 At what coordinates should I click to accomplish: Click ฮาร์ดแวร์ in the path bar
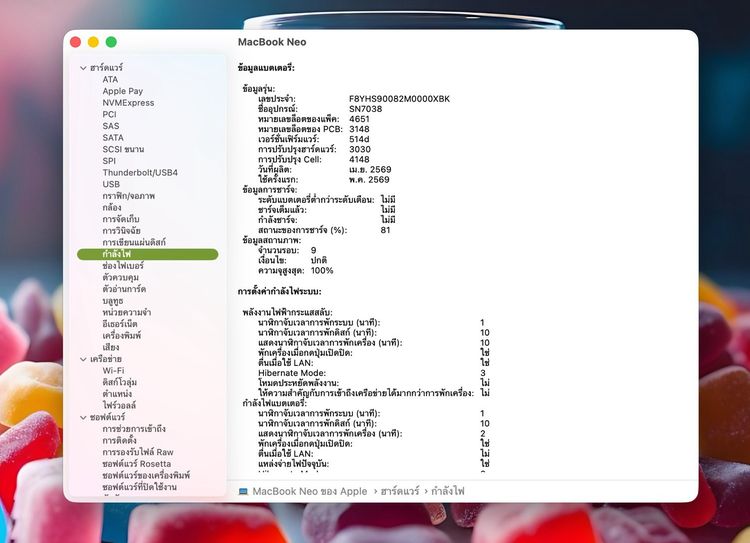[400, 491]
